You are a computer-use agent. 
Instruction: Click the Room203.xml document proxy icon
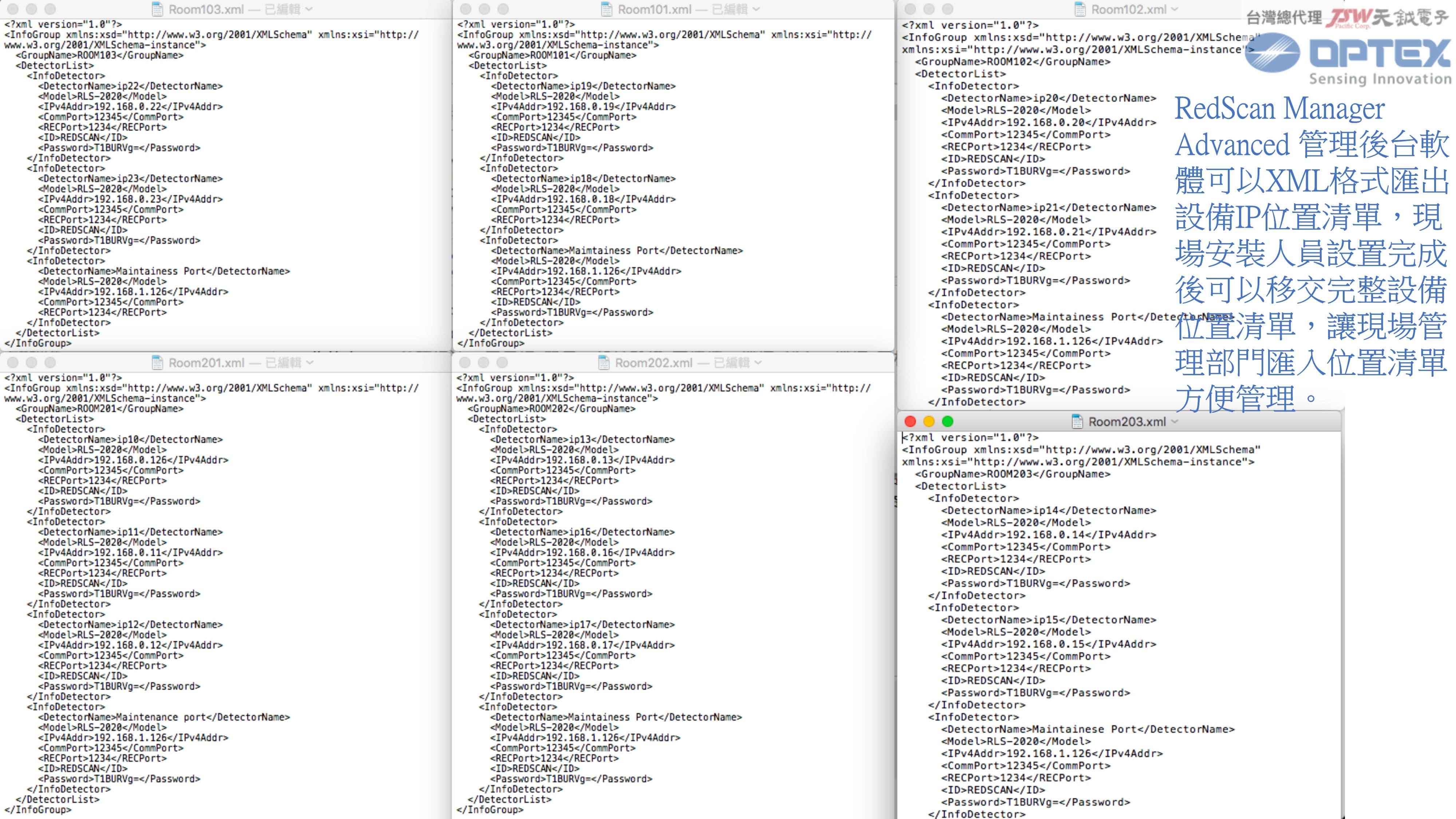[1077, 422]
